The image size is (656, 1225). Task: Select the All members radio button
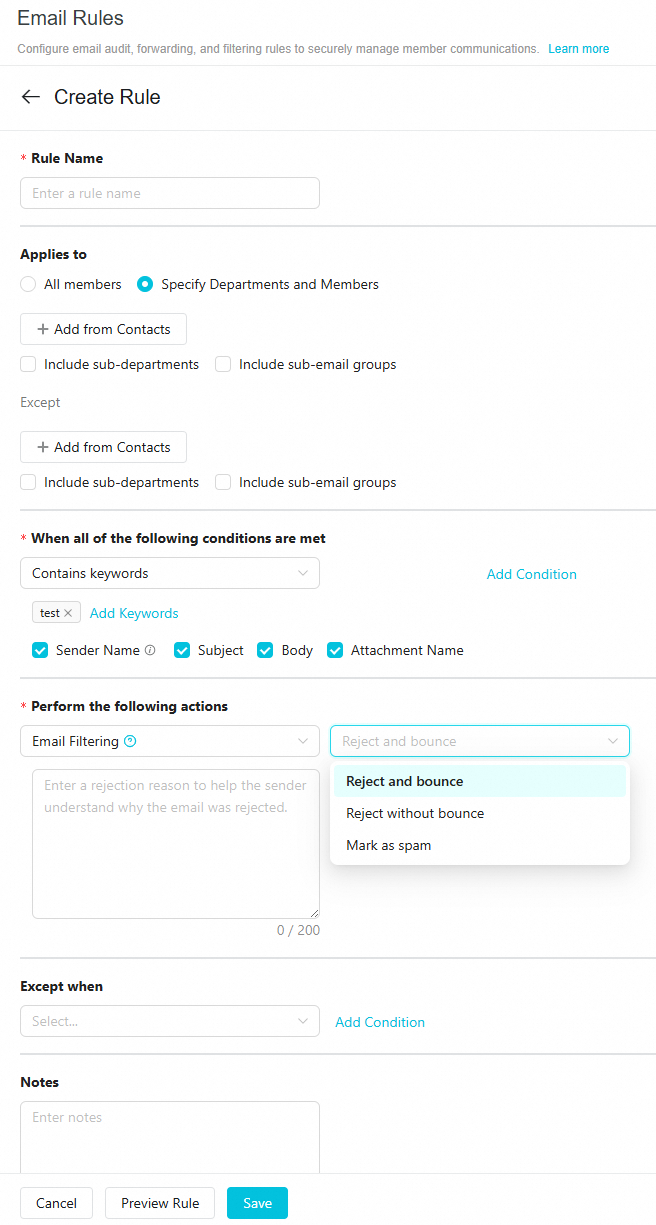[28, 284]
